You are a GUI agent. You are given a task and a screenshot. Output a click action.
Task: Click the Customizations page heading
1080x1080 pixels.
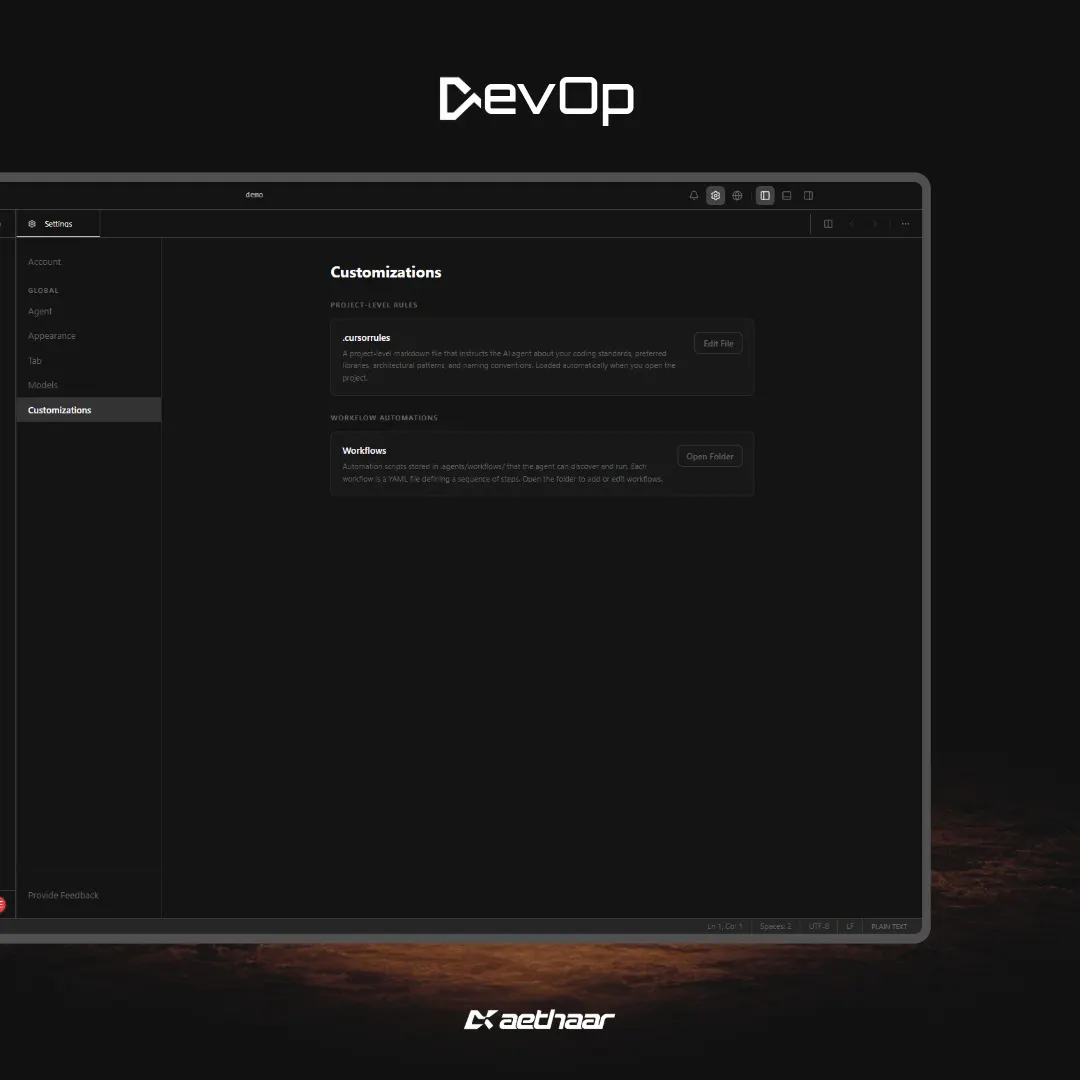pyautogui.click(x=386, y=272)
